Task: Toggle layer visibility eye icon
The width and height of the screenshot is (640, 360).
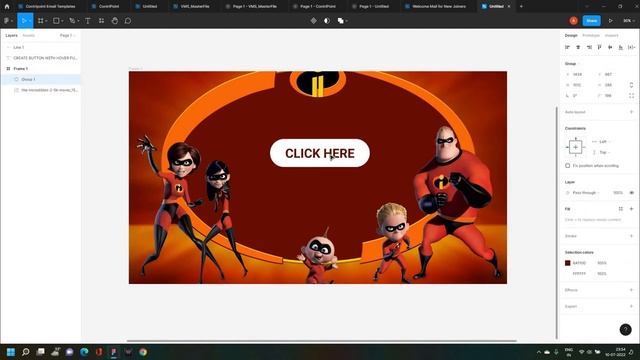Action: (x=631, y=193)
